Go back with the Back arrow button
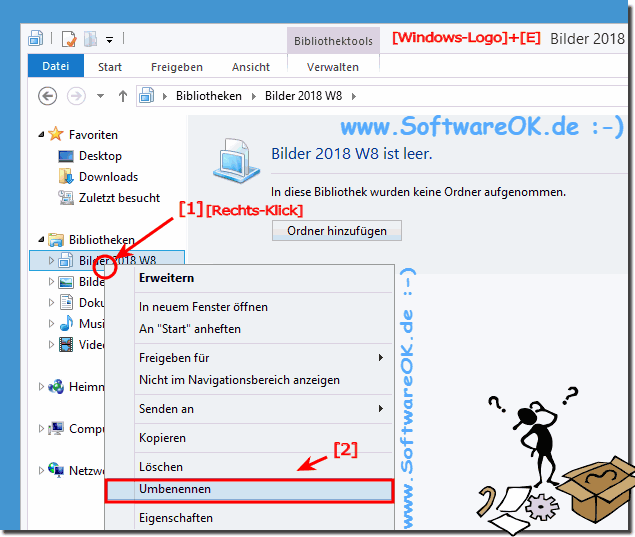This screenshot has height=537, width=635. click(47, 96)
